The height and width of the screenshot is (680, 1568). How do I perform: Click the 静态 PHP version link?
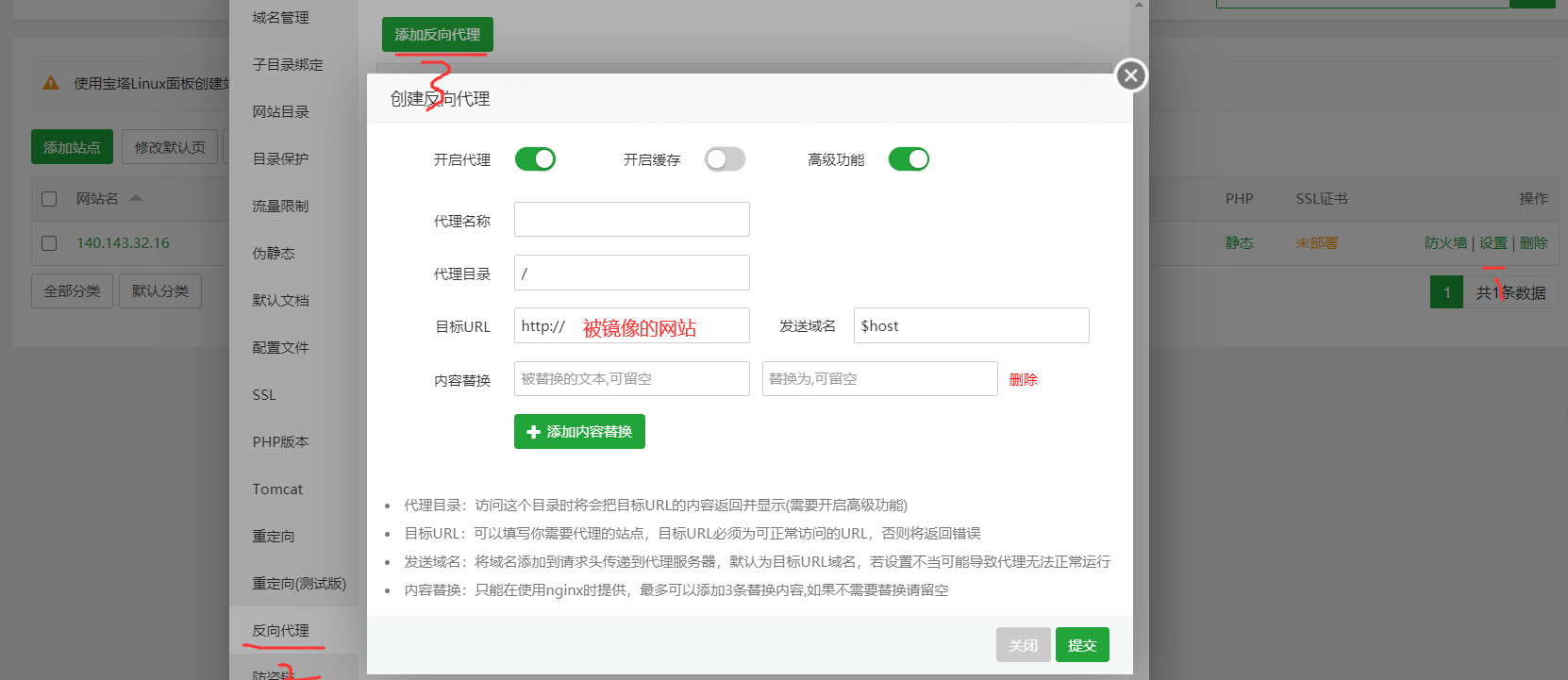(x=1240, y=243)
